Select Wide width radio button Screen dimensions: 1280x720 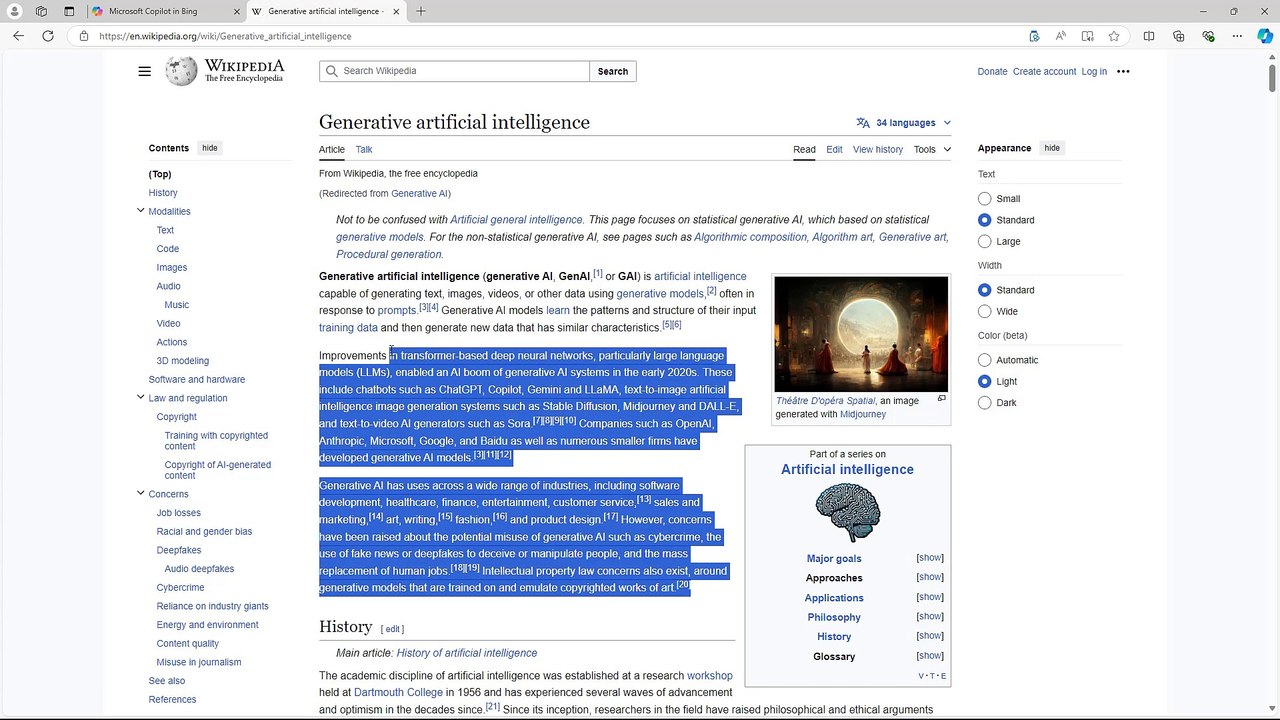pos(985,311)
